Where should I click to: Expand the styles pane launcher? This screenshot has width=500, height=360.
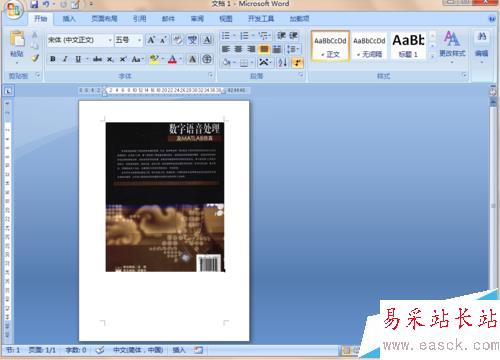[465, 75]
